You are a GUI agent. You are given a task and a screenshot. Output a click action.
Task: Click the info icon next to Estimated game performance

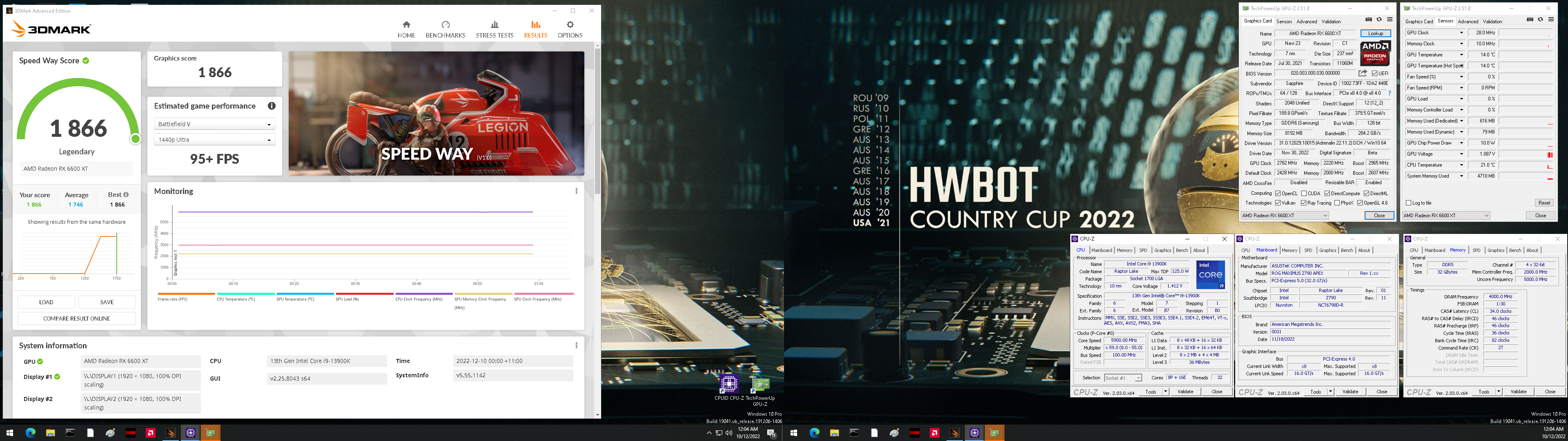[x=272, y=106]
